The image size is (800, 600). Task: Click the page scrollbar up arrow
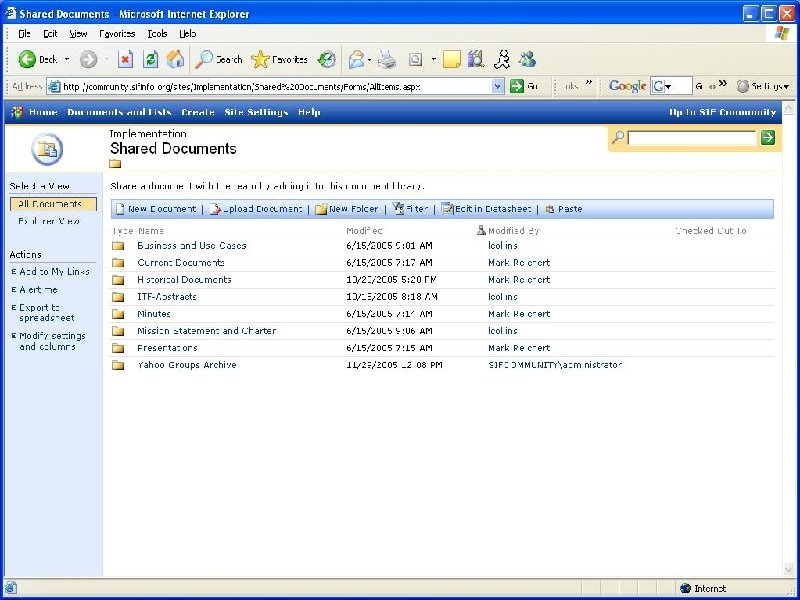pos(788,108)
